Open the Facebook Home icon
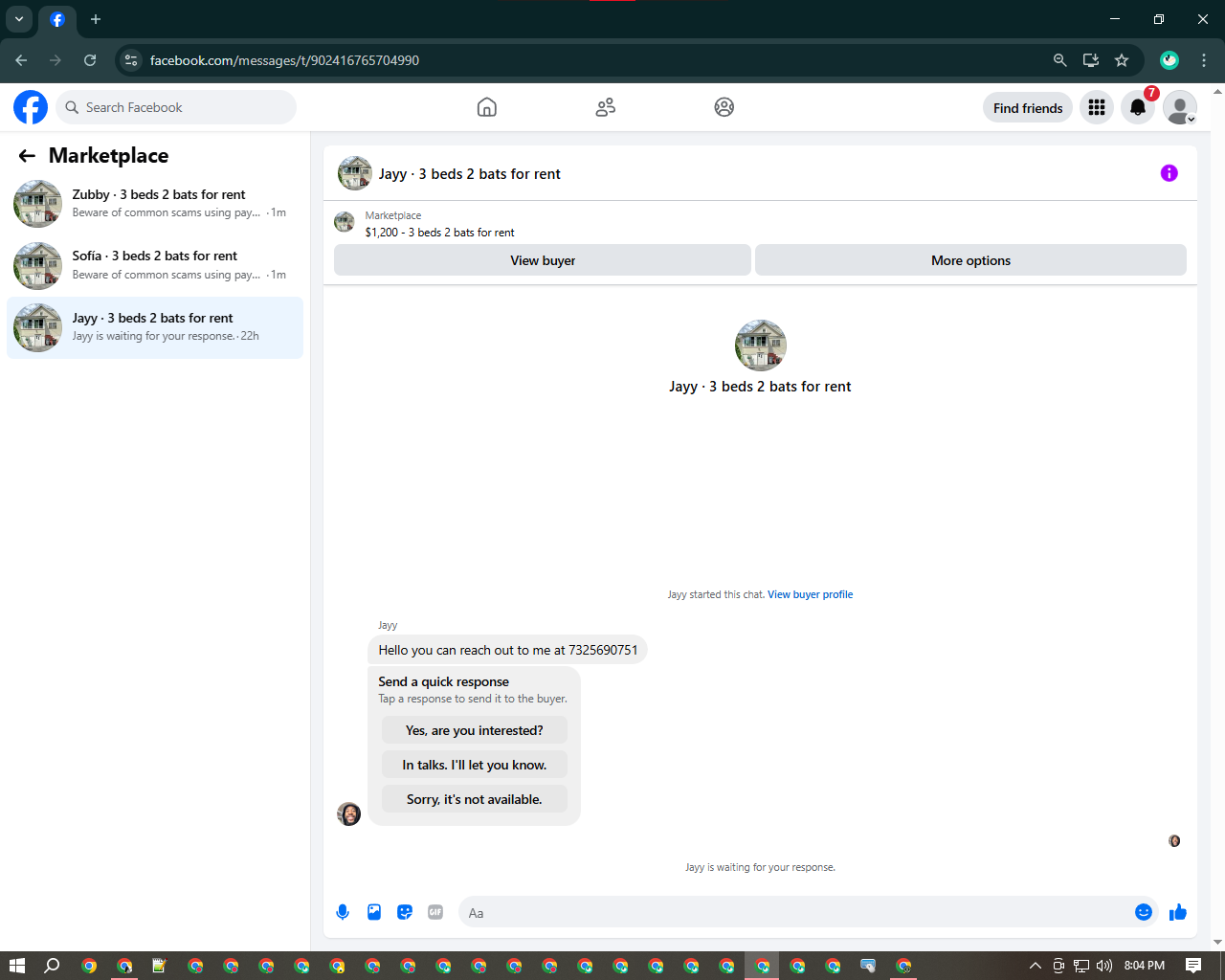 (x=487, y=107)
